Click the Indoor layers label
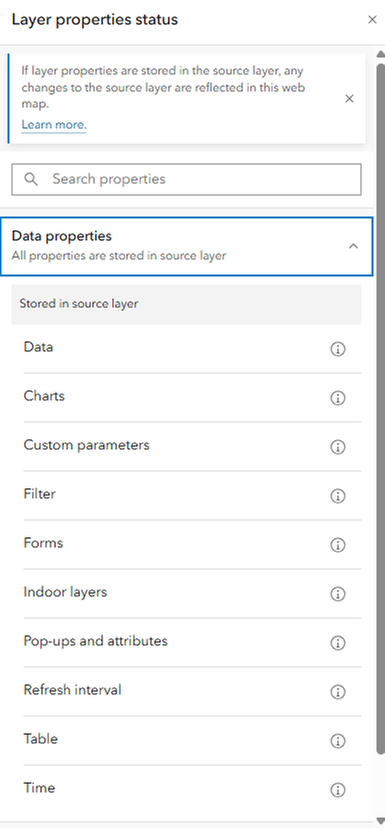This screenshot has height=828, width=385. tap(65, 592)
